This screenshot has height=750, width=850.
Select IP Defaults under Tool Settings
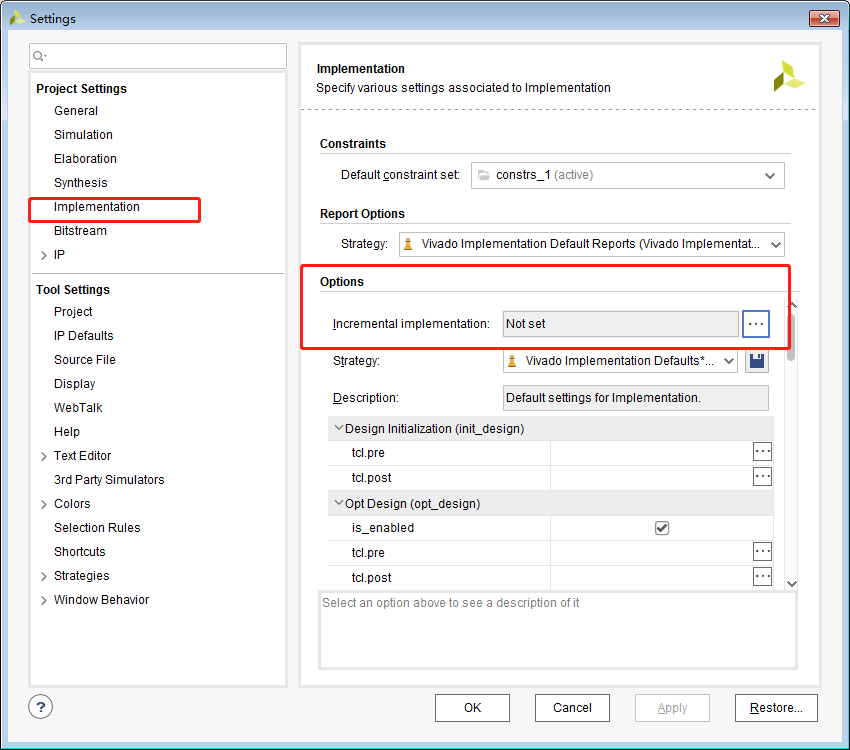[x=83, y=336]
